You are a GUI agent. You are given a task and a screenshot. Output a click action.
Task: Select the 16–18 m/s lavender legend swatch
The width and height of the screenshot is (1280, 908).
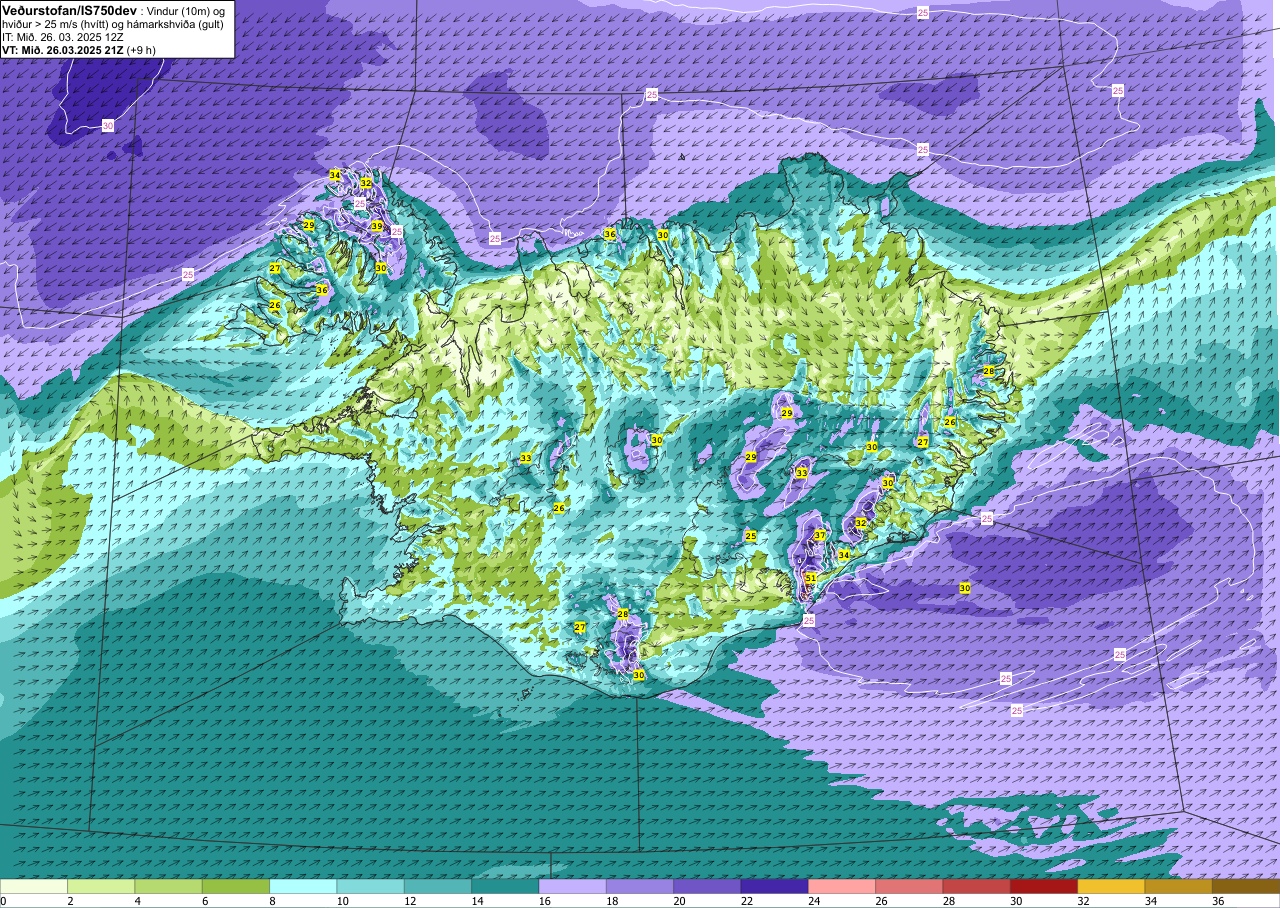click(572, 886)
